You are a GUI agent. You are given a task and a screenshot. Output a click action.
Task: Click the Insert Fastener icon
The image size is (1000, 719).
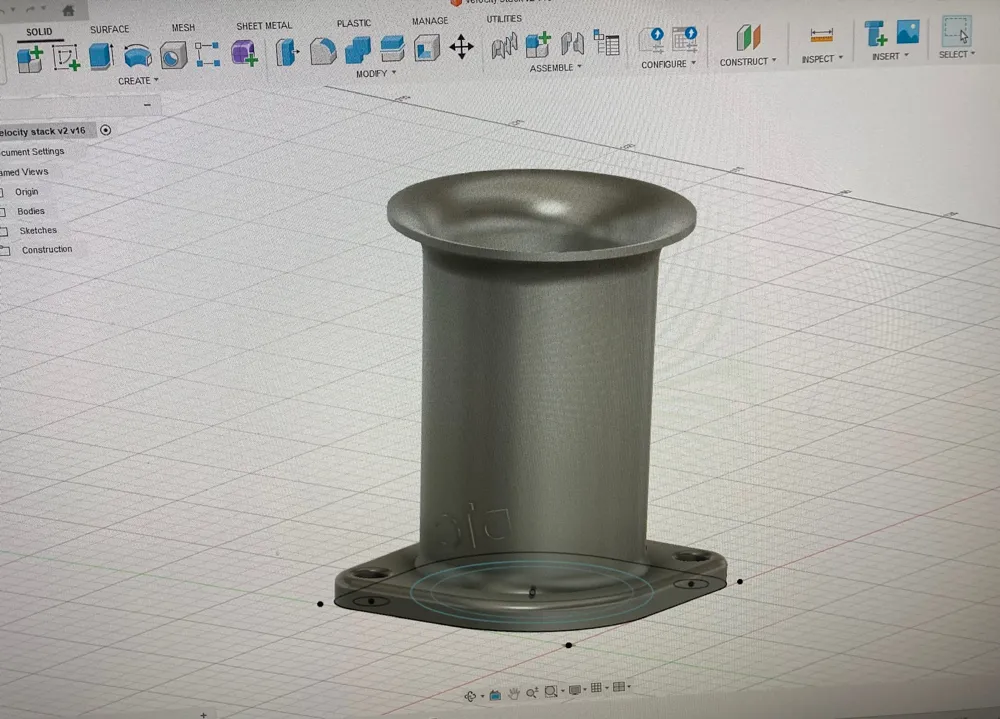tap(874, 33)
